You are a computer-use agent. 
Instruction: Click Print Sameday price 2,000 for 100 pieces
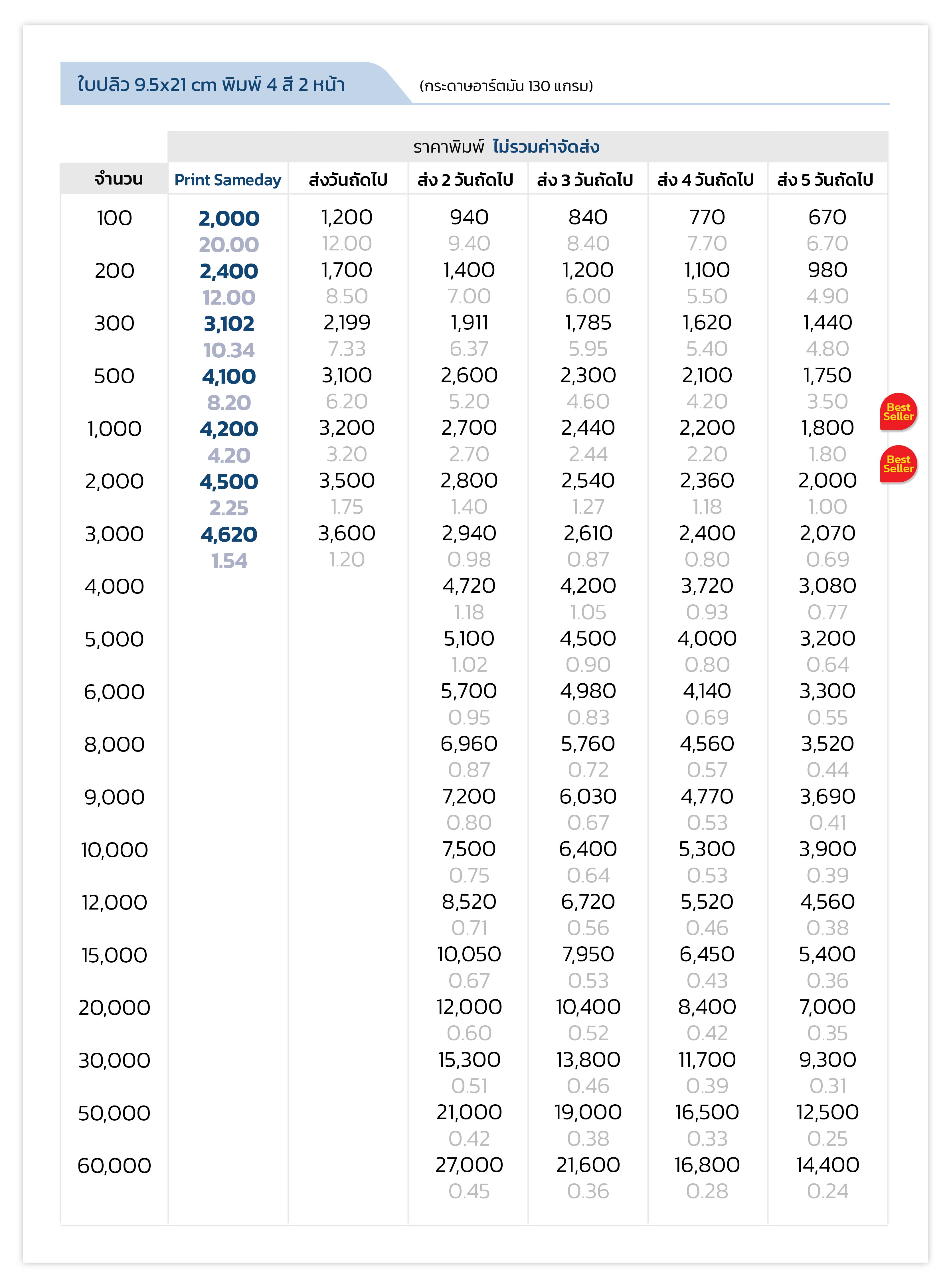(228, 219)
